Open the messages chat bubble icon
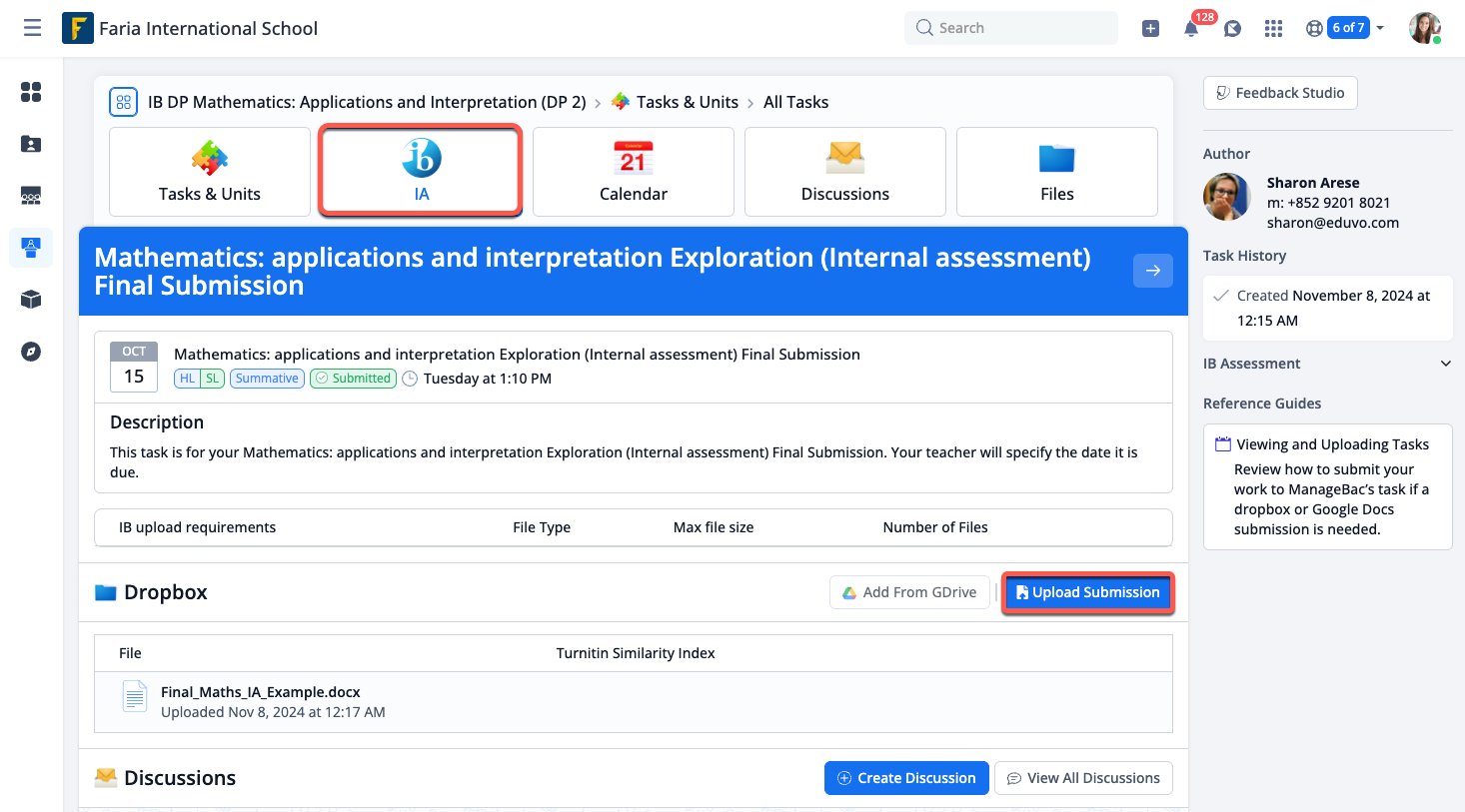This screenshot has width=1465, height=812. 1232,29
